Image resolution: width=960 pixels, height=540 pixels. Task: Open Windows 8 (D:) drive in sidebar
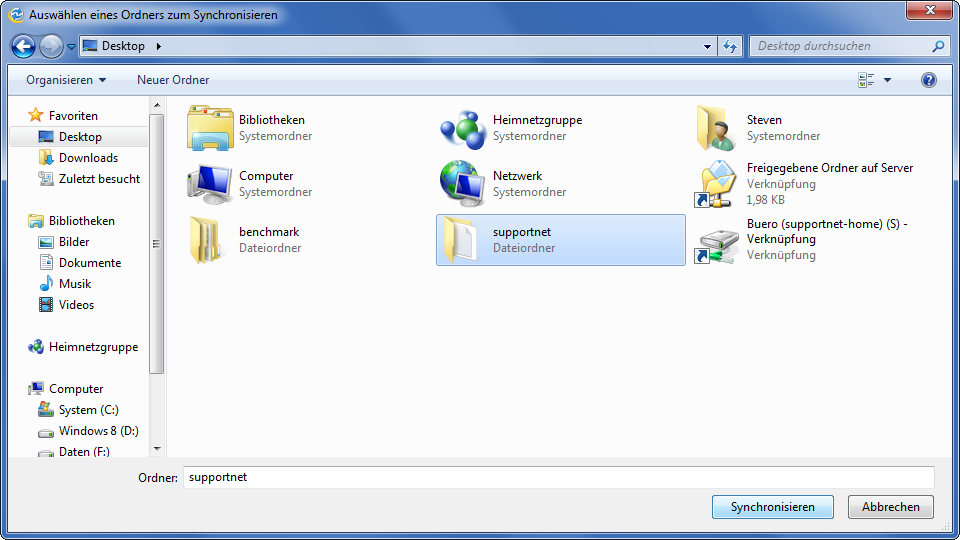[x=99, y=431]
